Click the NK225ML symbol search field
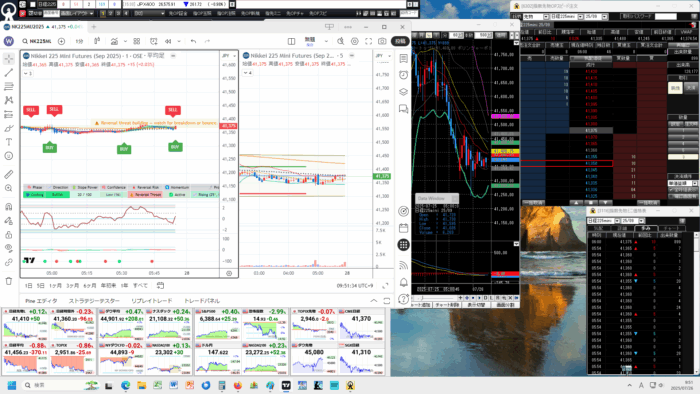 [x=37, y=41]
